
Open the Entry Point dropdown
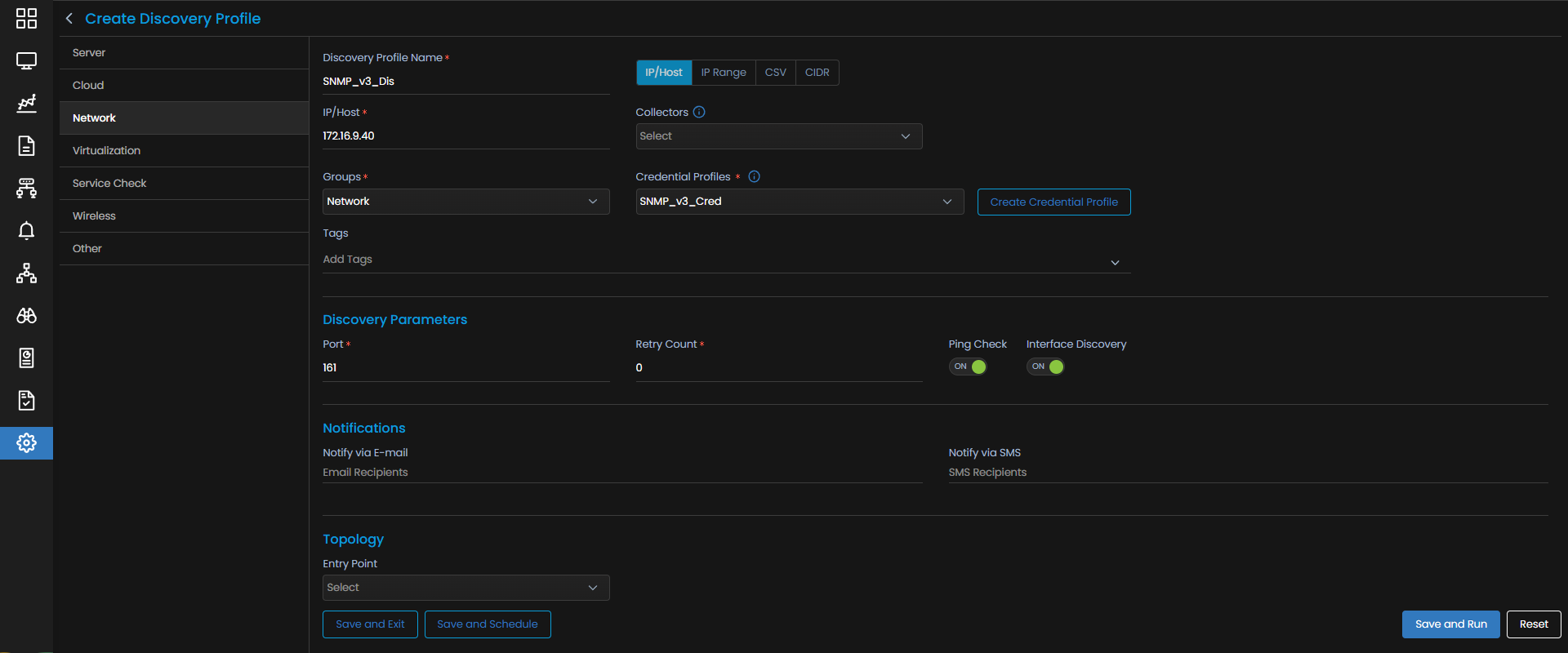pyautogui.click(x=466, y=588)
